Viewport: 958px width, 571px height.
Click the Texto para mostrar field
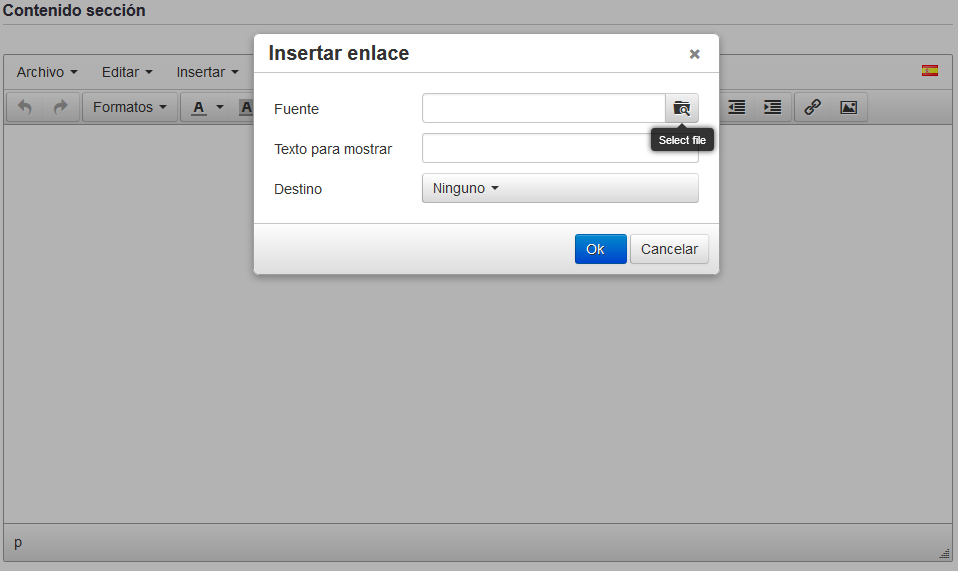click(560, 148)
